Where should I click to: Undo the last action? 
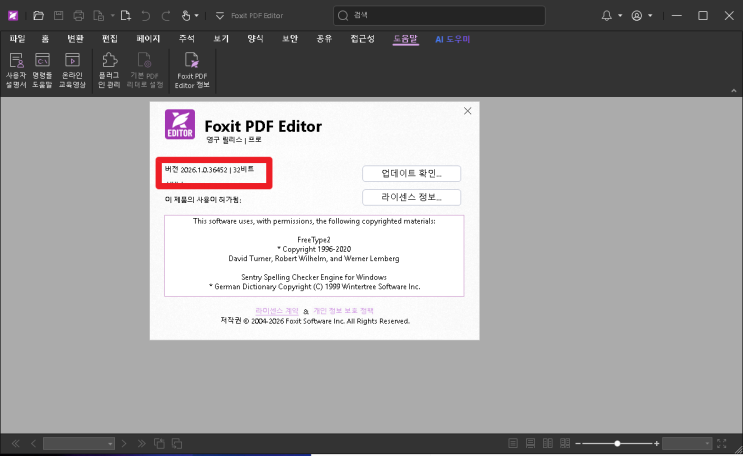pyautogui.click(x=145, y=16)
